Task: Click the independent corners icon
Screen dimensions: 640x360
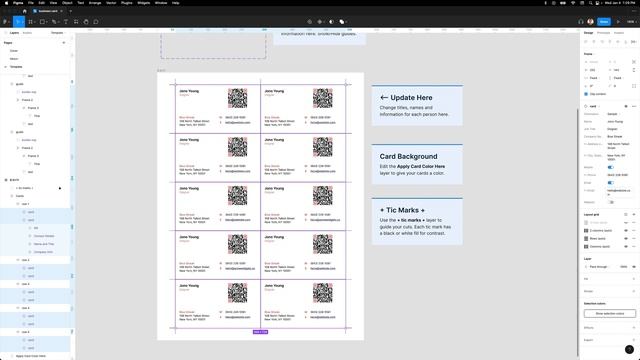Action: point(634,86)
